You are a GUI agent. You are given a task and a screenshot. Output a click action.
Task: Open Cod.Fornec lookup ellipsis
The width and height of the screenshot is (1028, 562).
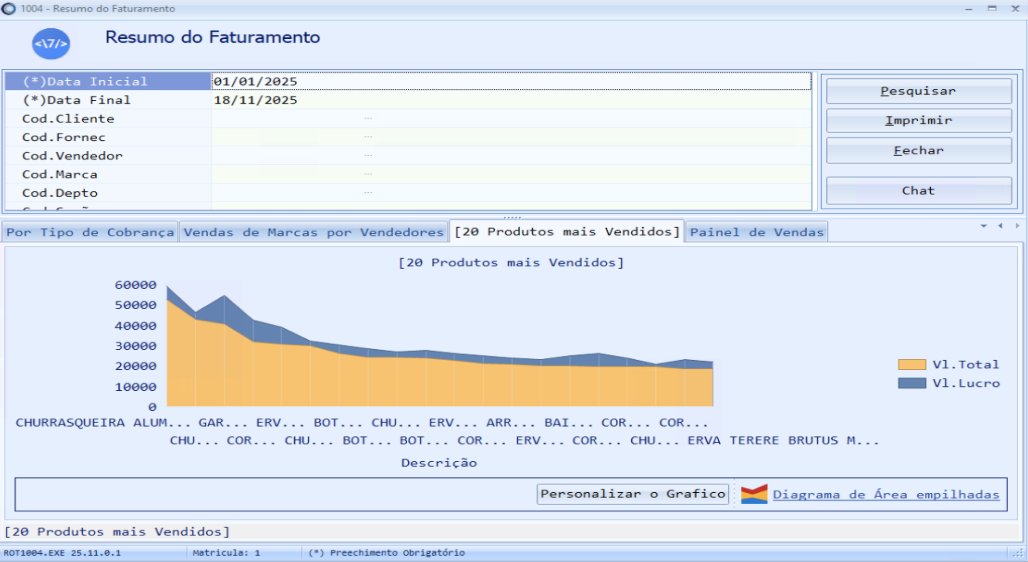click(x=368, y=137)
